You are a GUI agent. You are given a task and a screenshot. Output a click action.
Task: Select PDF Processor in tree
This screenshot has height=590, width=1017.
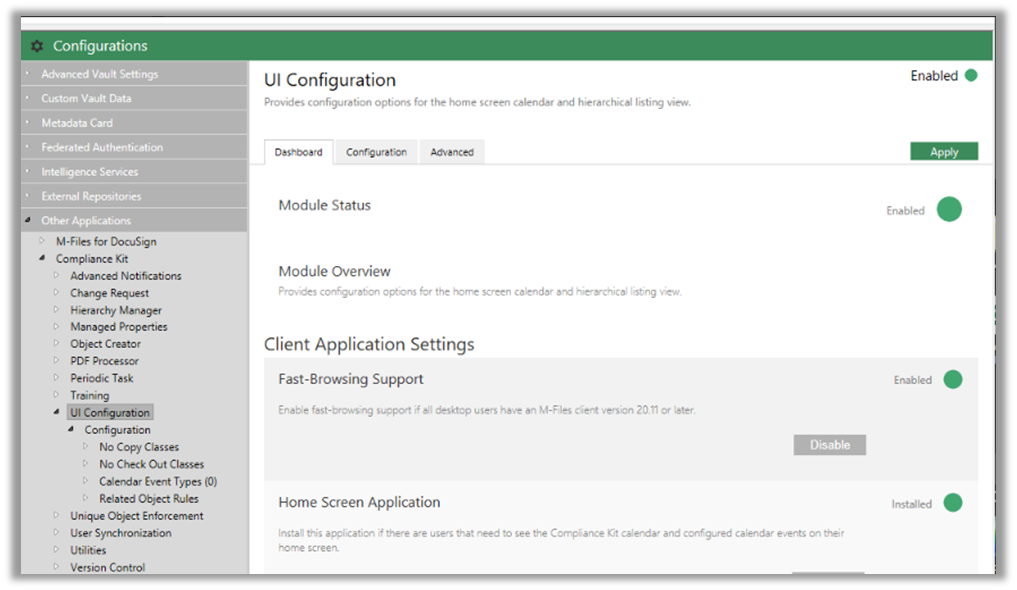[104, 360]
